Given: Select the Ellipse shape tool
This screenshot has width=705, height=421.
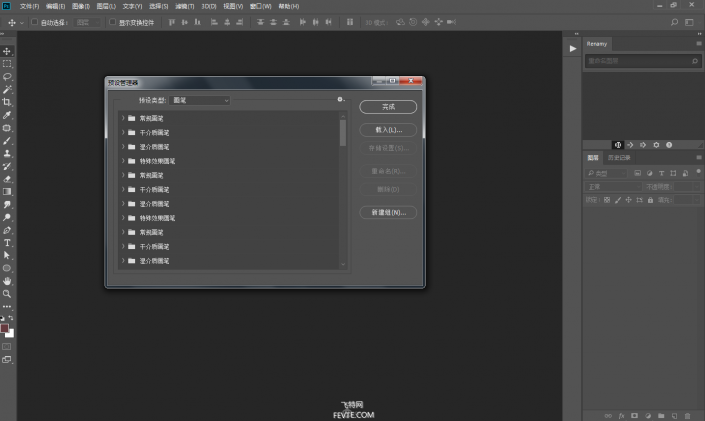Looking at the screenshot, I should point(7,269).
